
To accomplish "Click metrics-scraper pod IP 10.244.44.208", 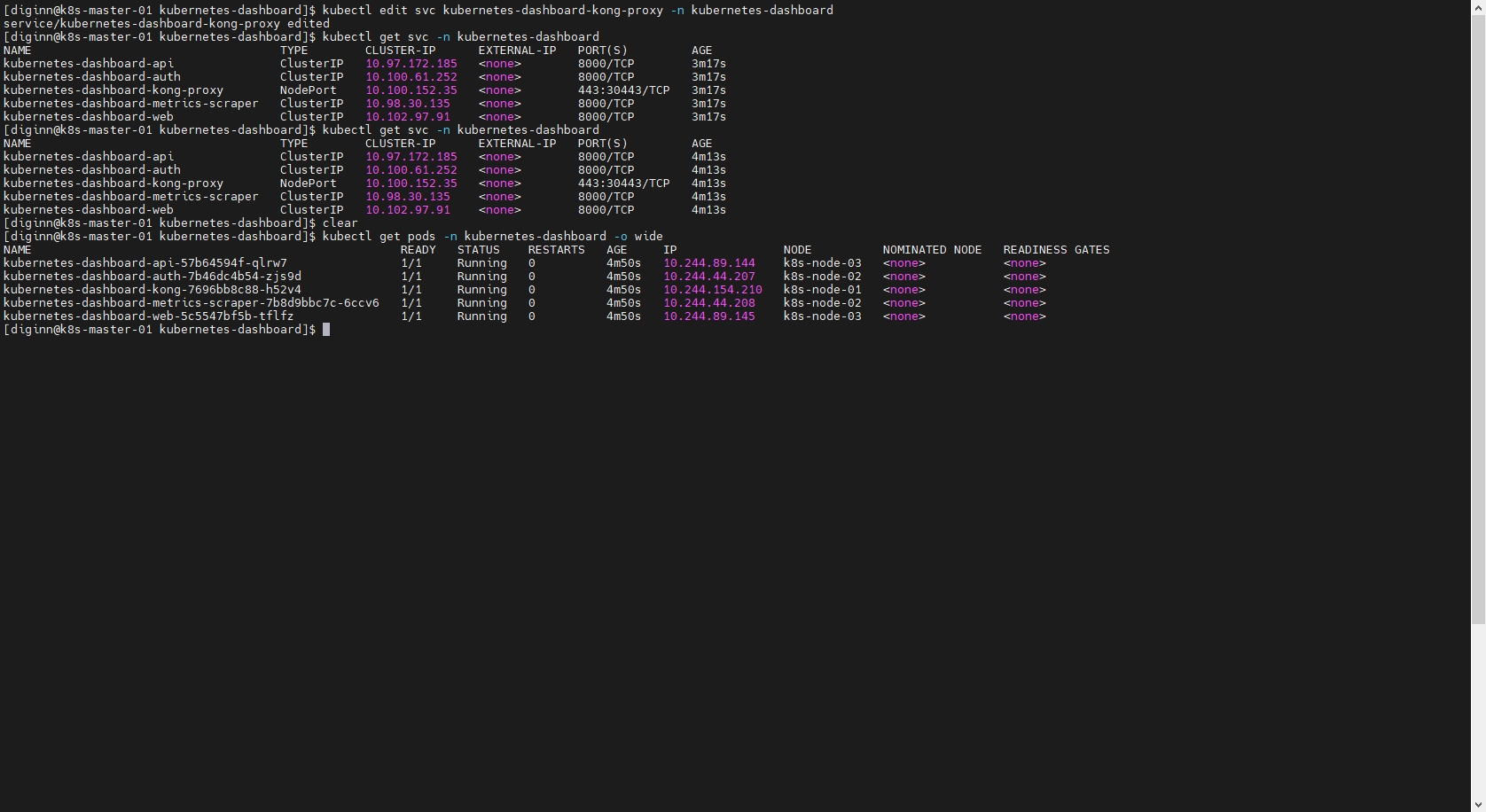I will pos(708,303).
